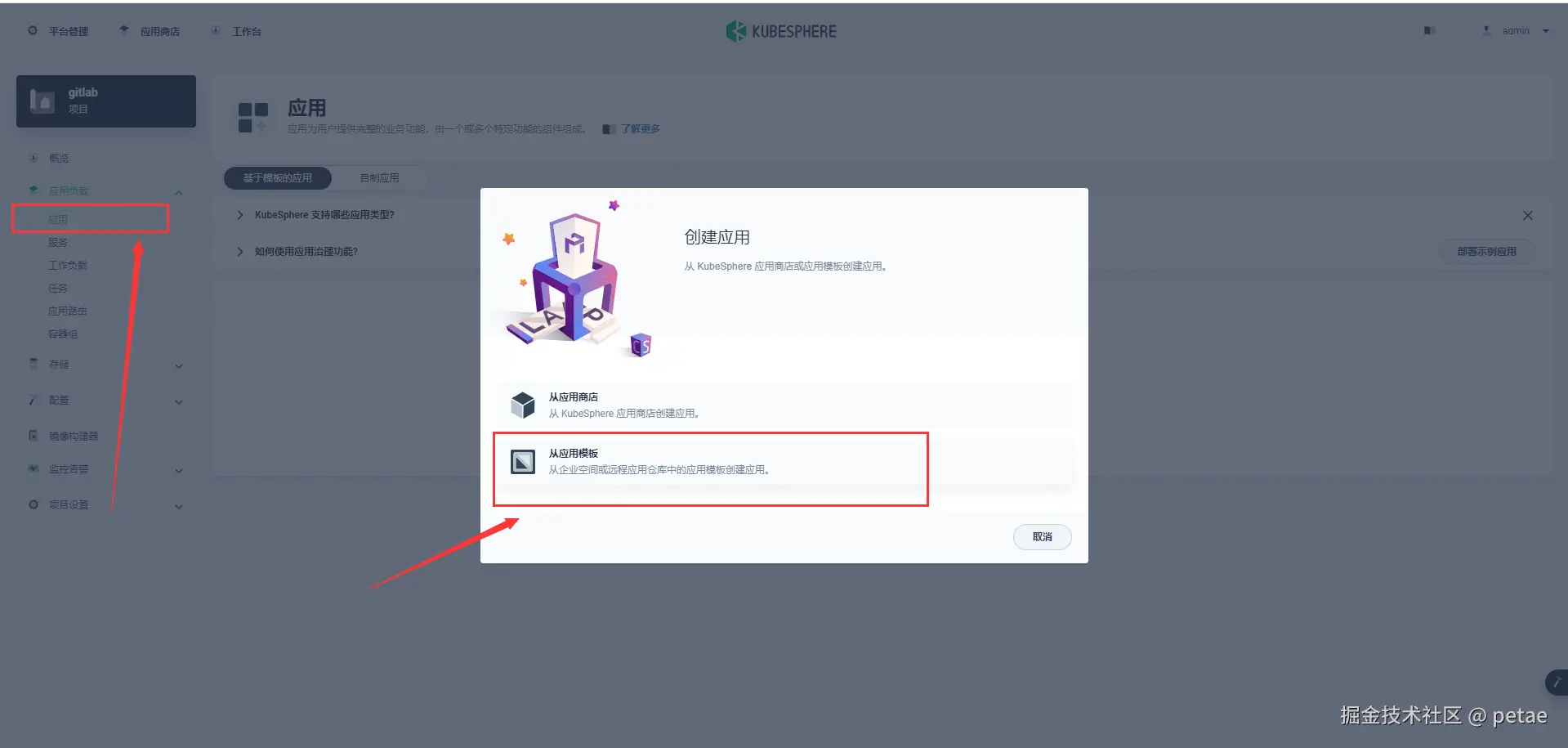Switch to 基于模板的应用 tab

click(278, 177)
